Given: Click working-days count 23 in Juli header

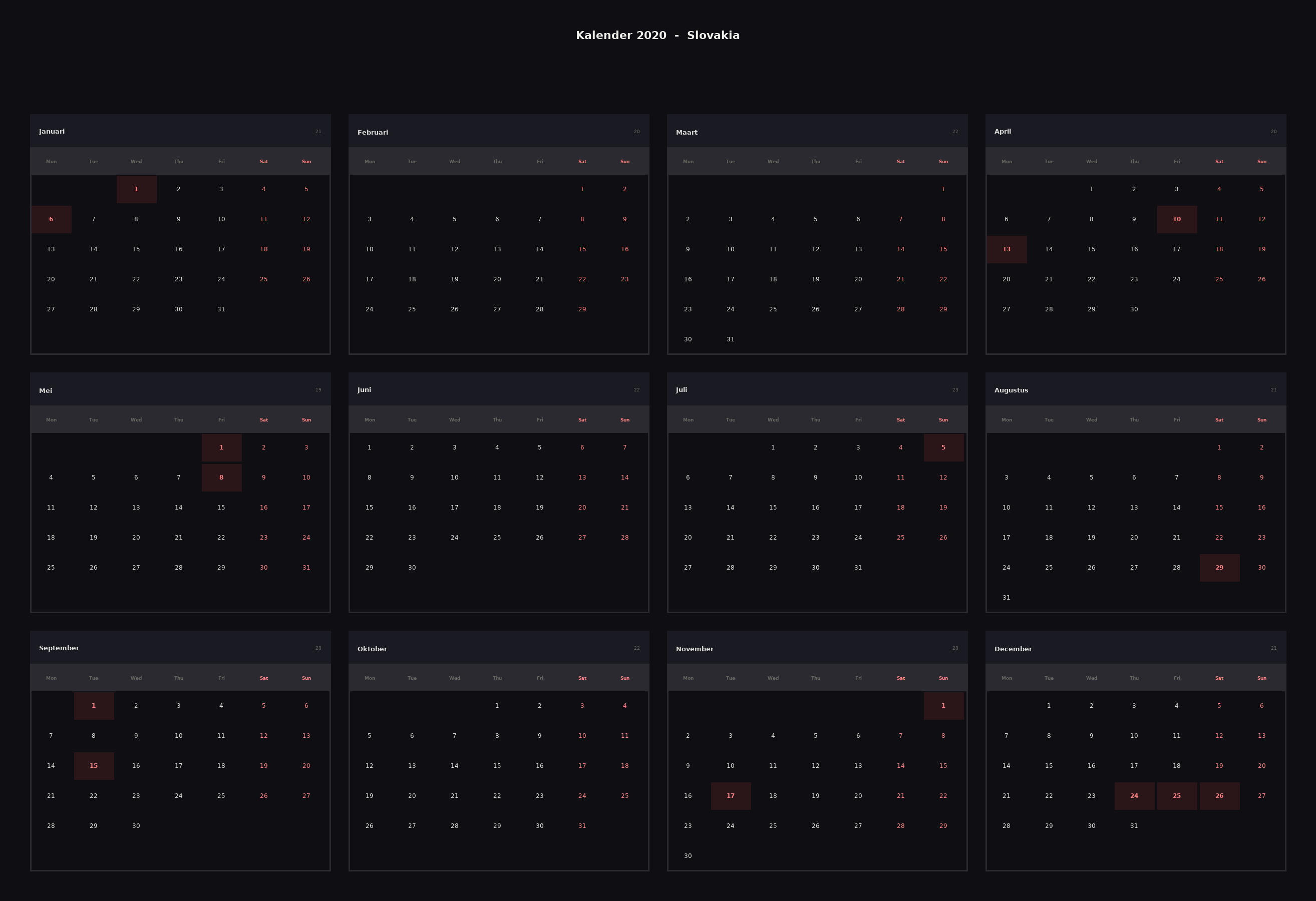Looking at the screenshot, I should tap(955, 390).
